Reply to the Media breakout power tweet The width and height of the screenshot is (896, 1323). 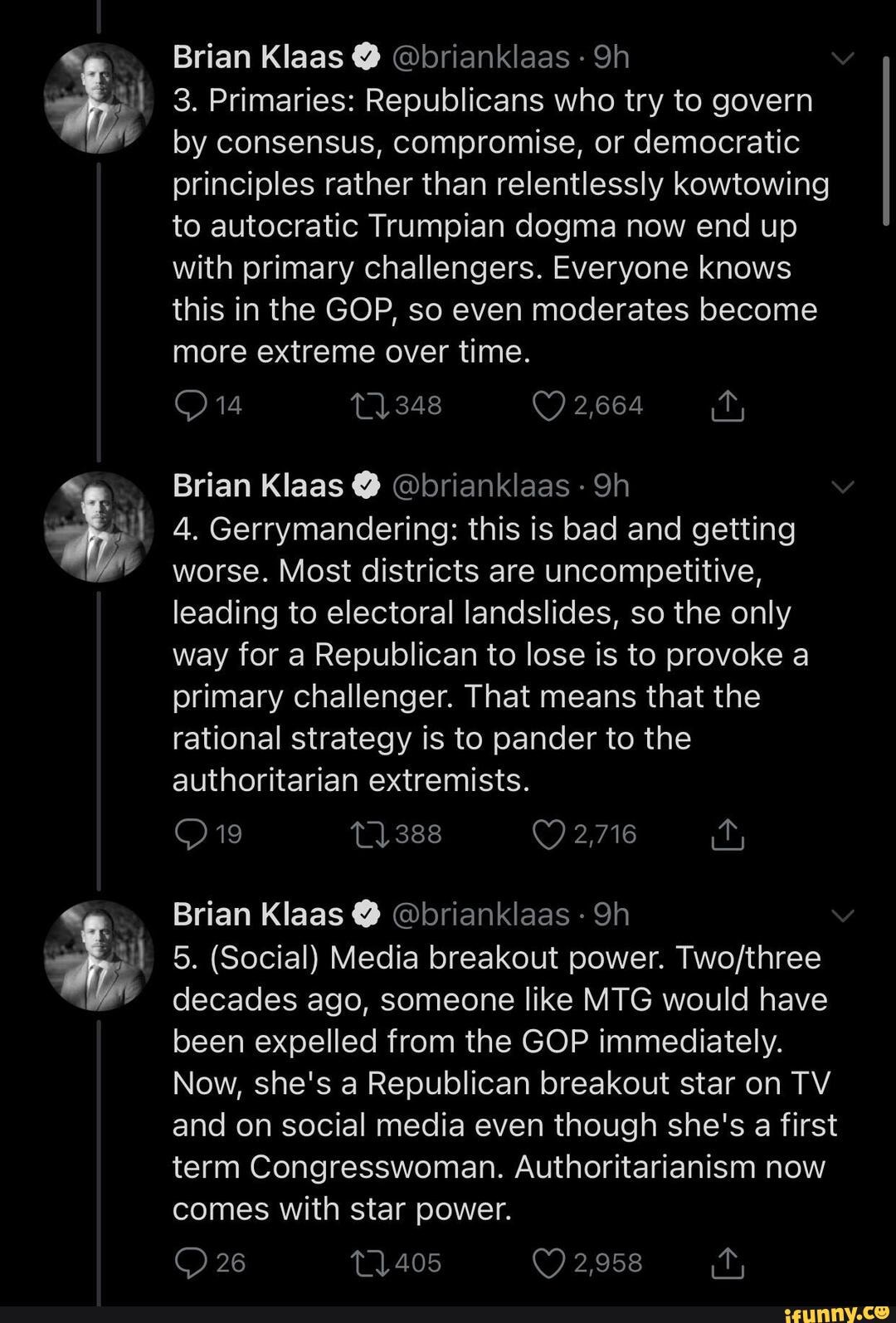point(192,1262)
